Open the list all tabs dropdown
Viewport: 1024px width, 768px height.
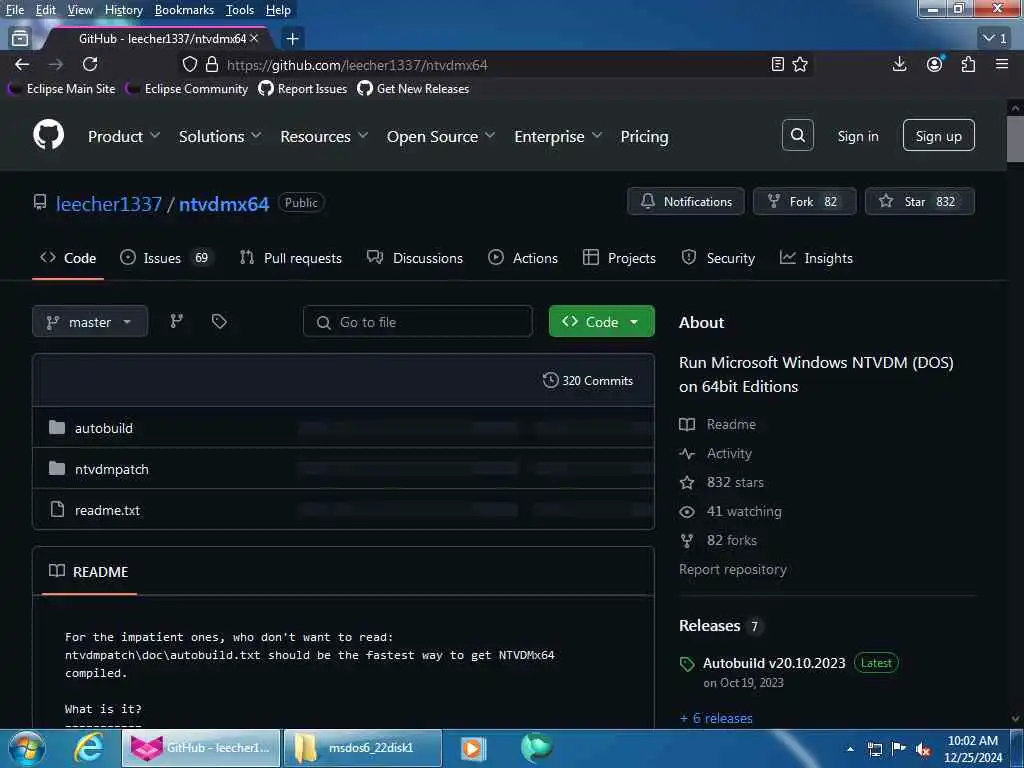point(996,39)
